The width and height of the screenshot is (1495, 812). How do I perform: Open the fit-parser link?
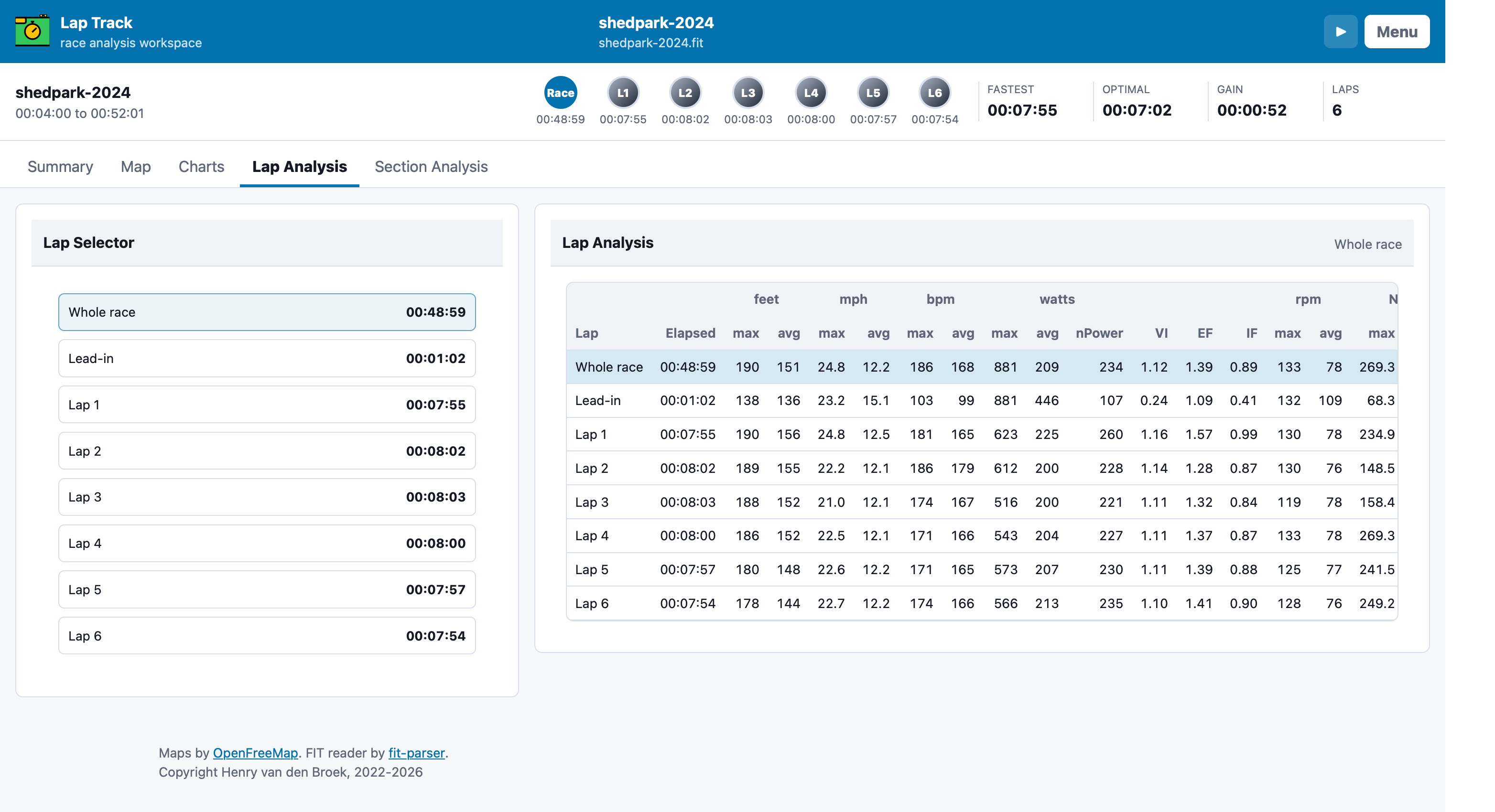click(417, 753)
